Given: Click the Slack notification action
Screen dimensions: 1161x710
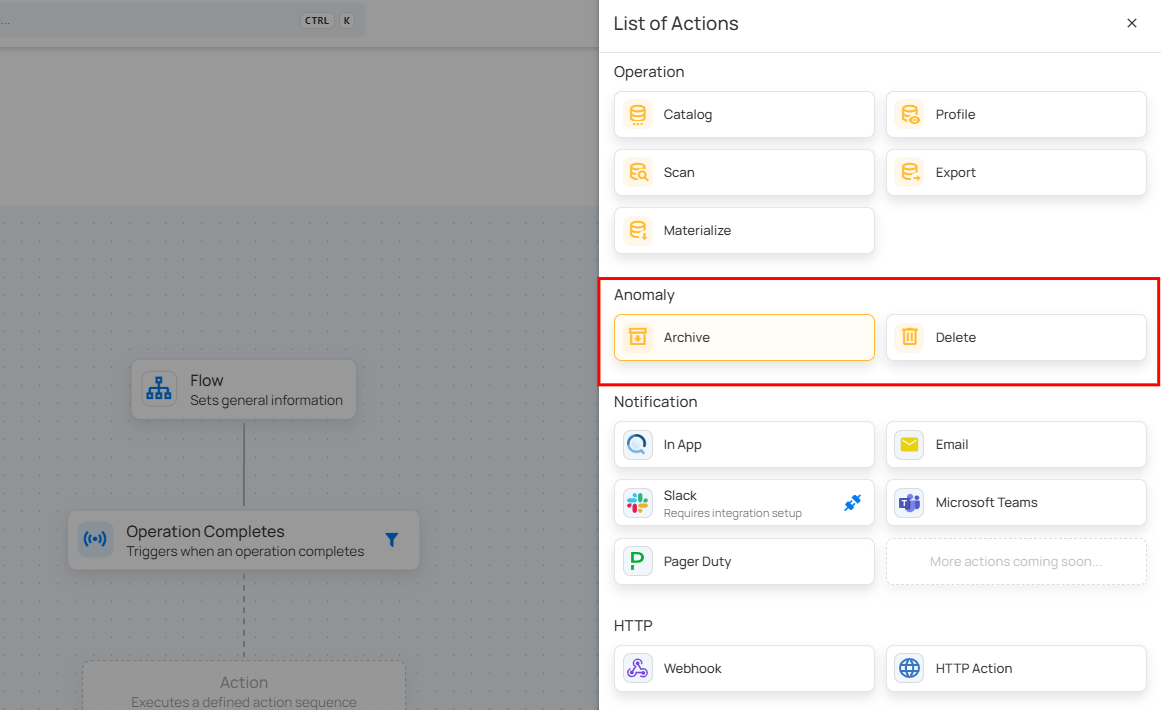Looking at the screenshot, I should 730,503.
